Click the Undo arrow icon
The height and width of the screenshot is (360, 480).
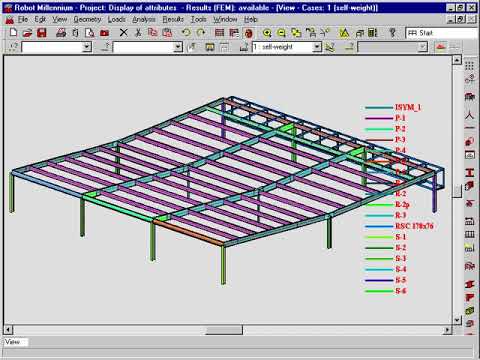click(x=186, y=33)
